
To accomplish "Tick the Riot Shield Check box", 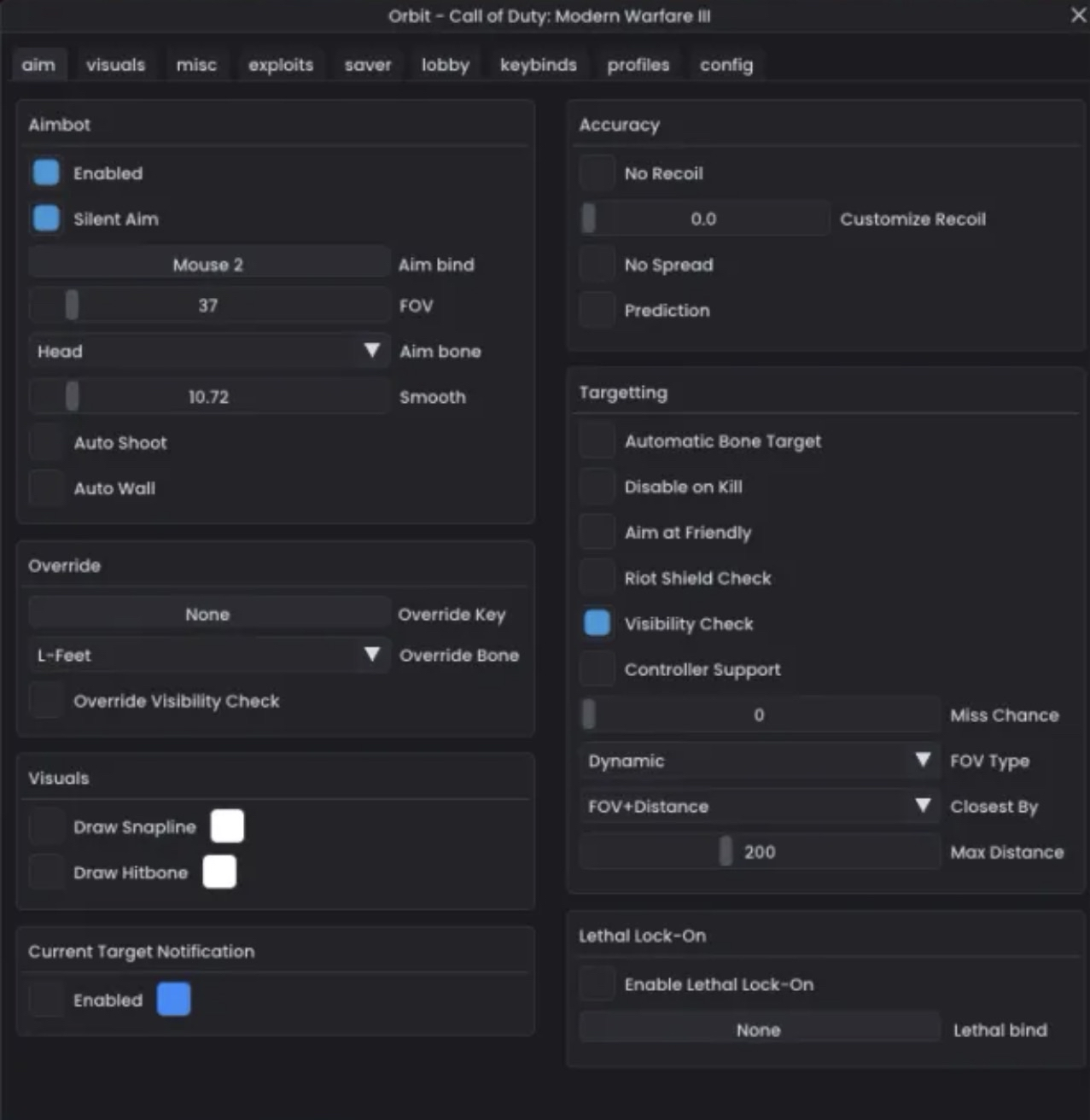I will click(597, 578).
